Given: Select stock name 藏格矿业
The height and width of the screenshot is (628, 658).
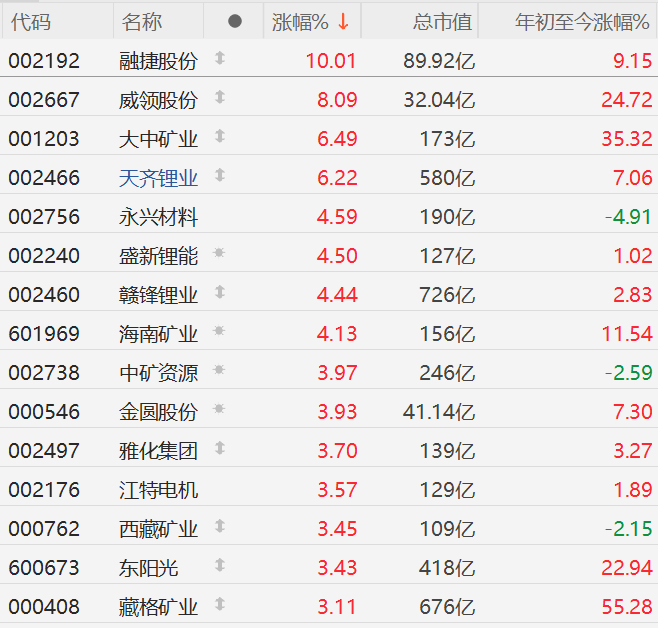Looking at the screenshot, I should click(x=158, y=607).
